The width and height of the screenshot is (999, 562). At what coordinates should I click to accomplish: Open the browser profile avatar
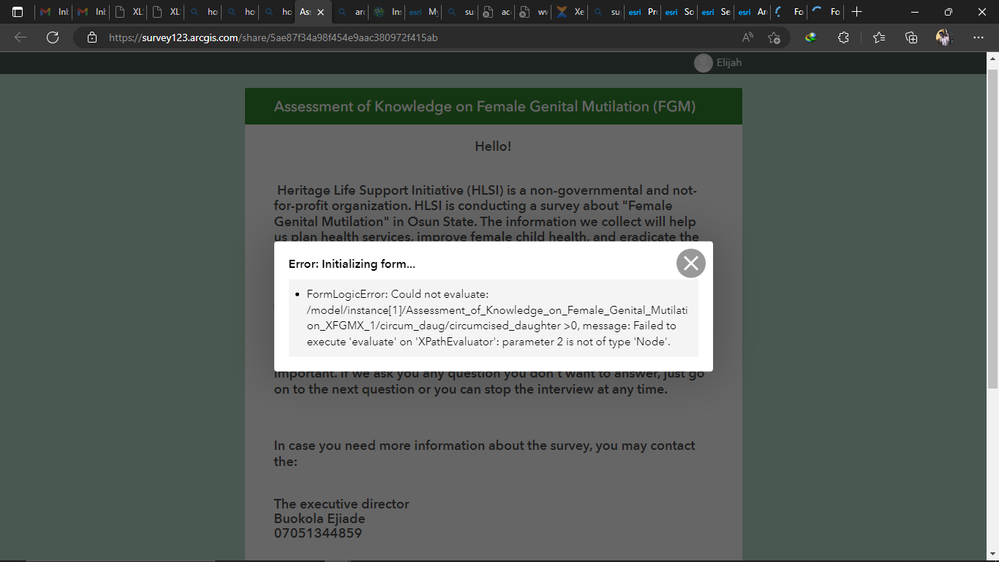943,38
